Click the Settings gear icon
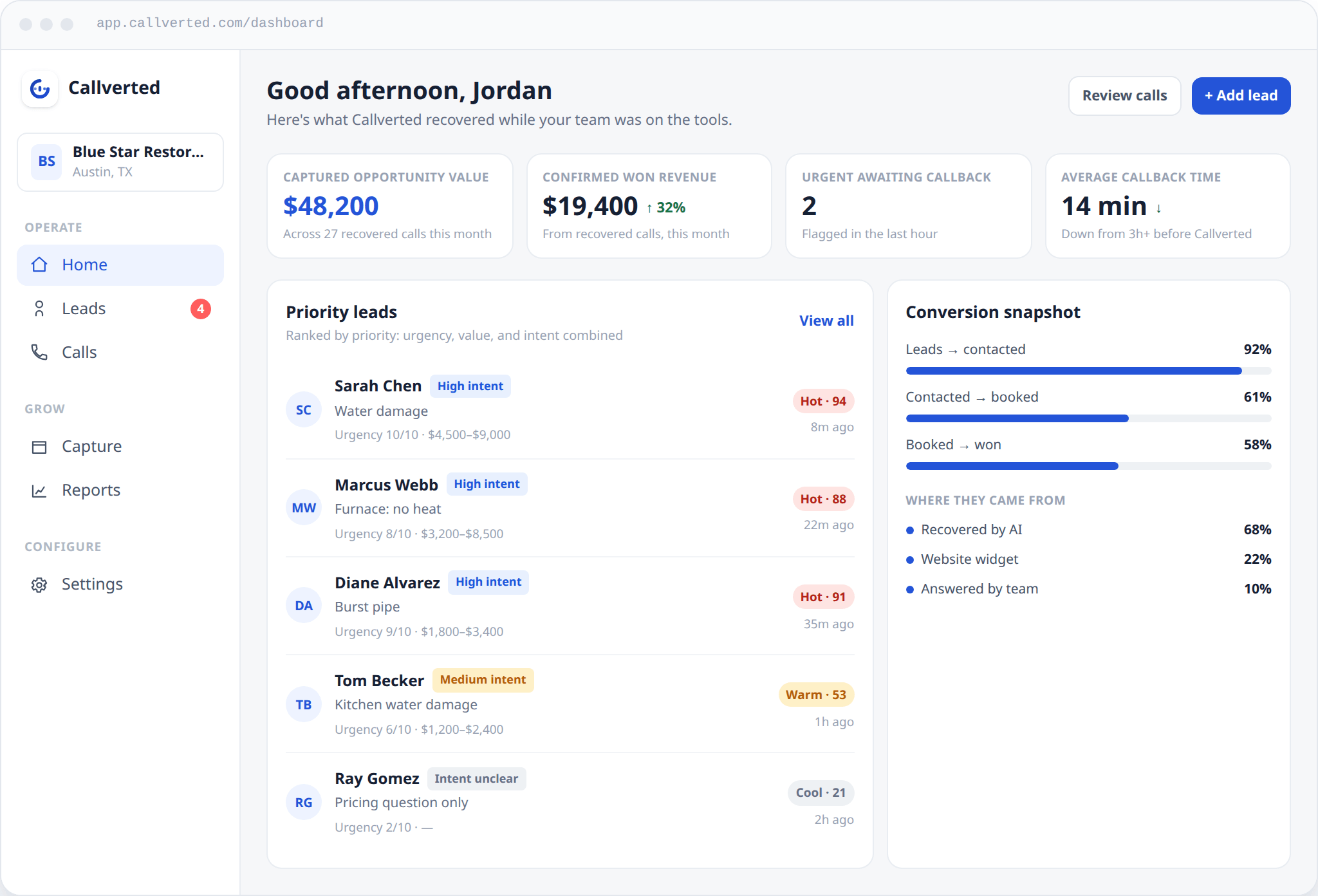Image resolution: width=1318 pixels, height=896 pixels. tap(39, 584)
